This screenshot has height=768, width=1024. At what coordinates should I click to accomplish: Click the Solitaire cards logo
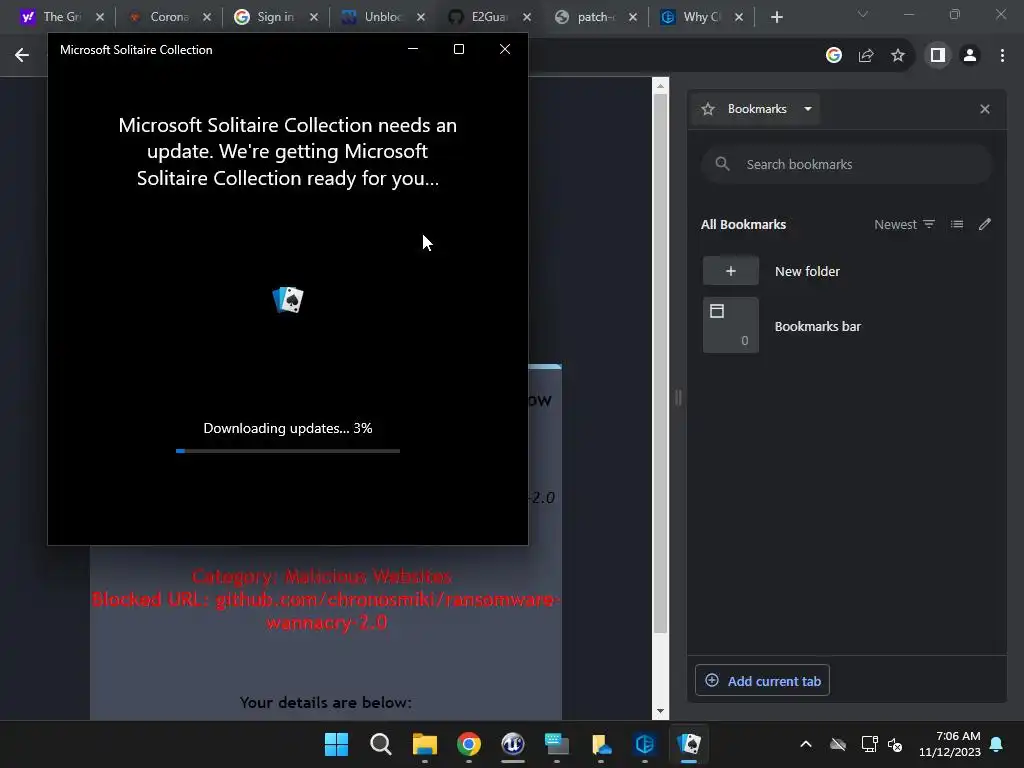pyautogui.click(x=288, y=300)
